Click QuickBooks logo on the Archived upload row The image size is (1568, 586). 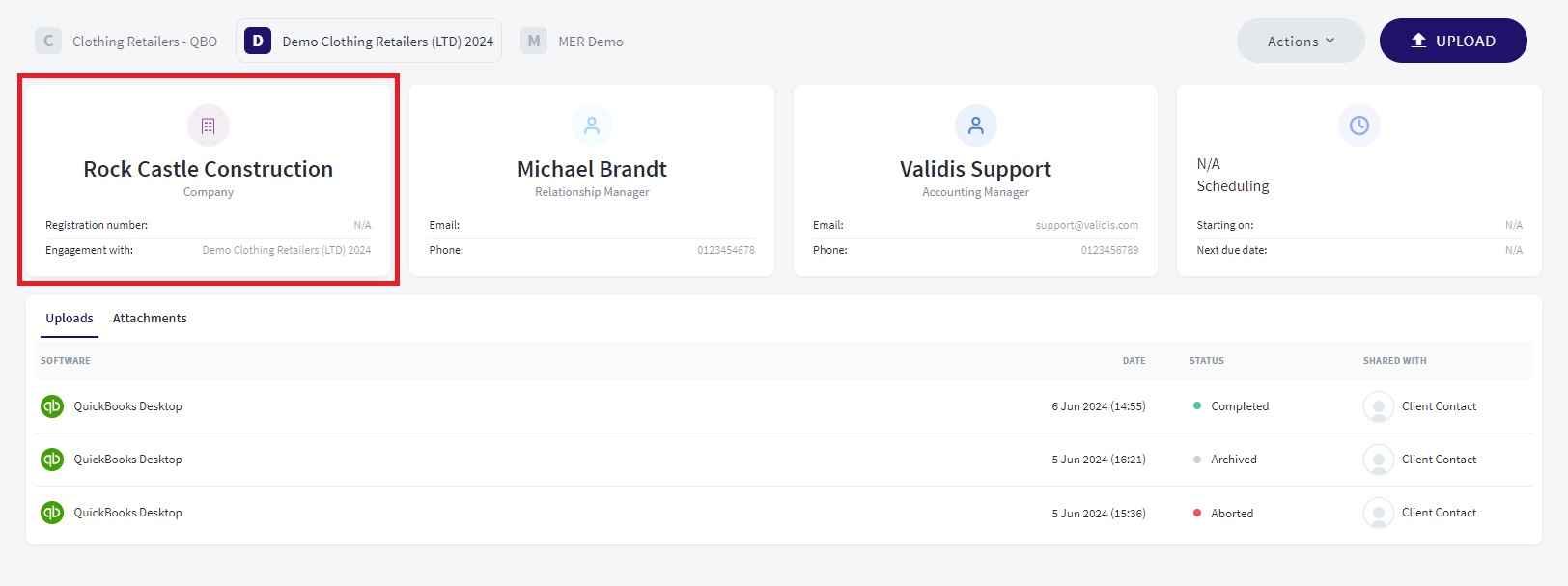(x=52, y=460)
